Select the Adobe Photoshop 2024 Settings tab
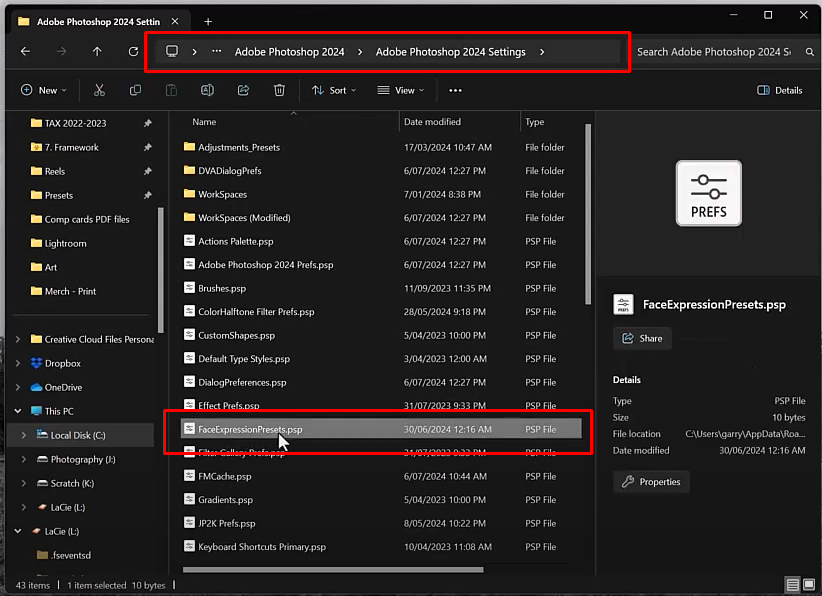 coord(98,21)
